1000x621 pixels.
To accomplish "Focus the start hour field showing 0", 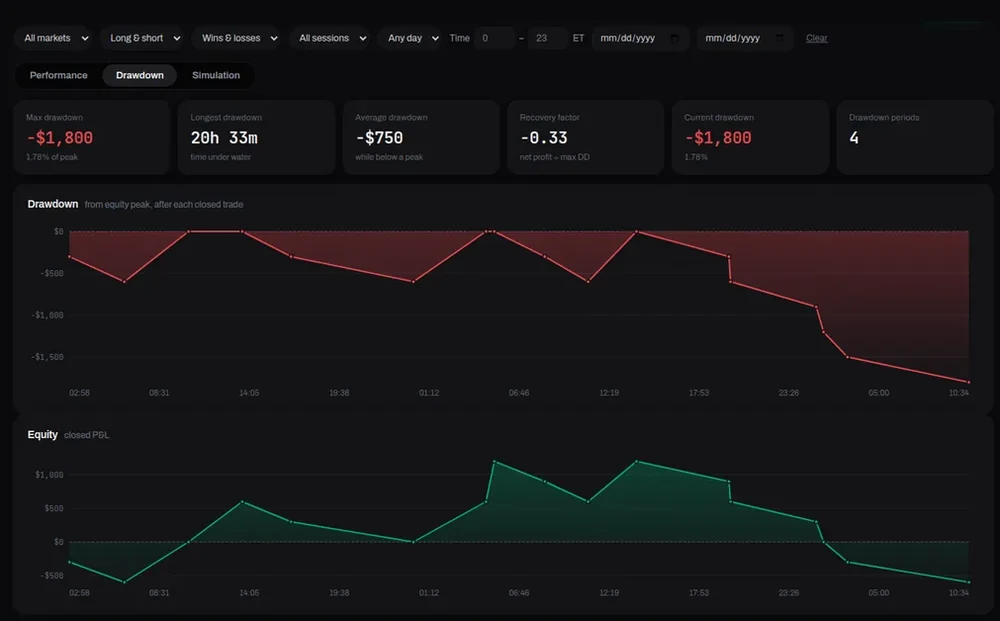I will [494, 38].
